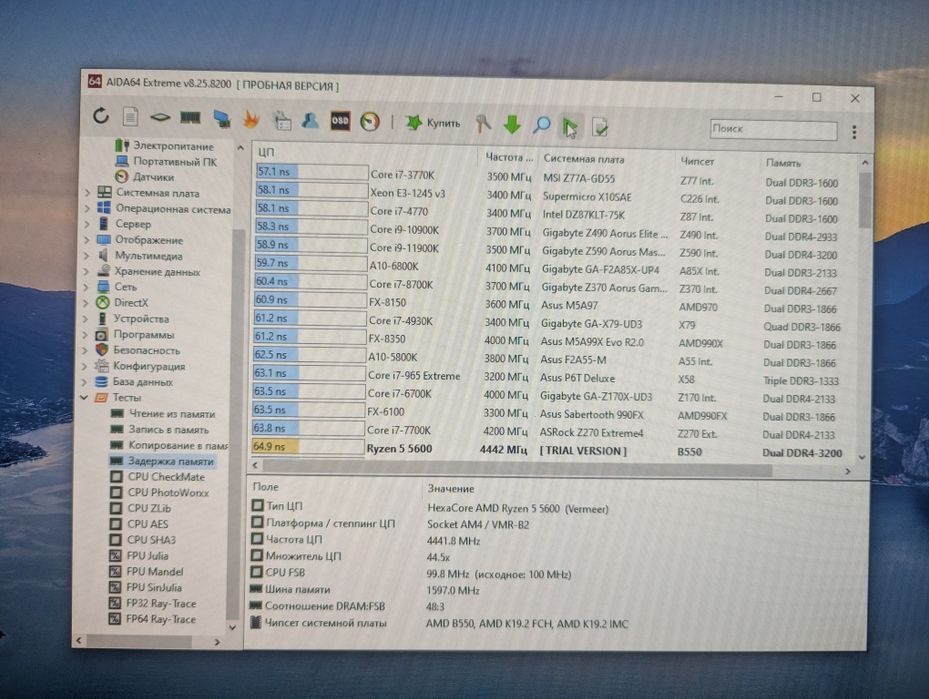Open the preferences checklist toolbar icon
This screenshot has width=929, height=699.
pos(281,120)
